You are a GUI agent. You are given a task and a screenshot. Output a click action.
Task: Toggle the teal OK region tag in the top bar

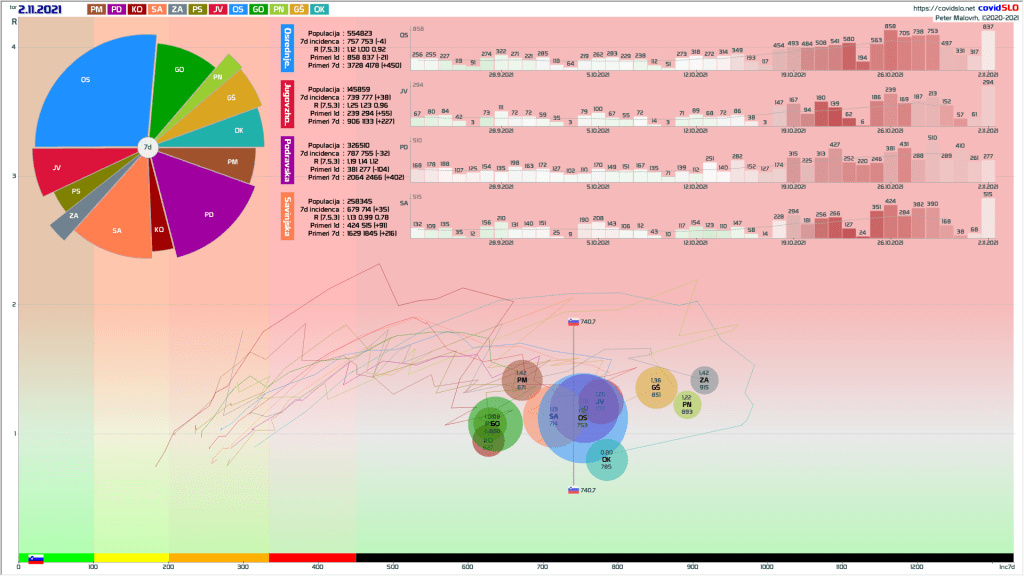tap(319, 9)
